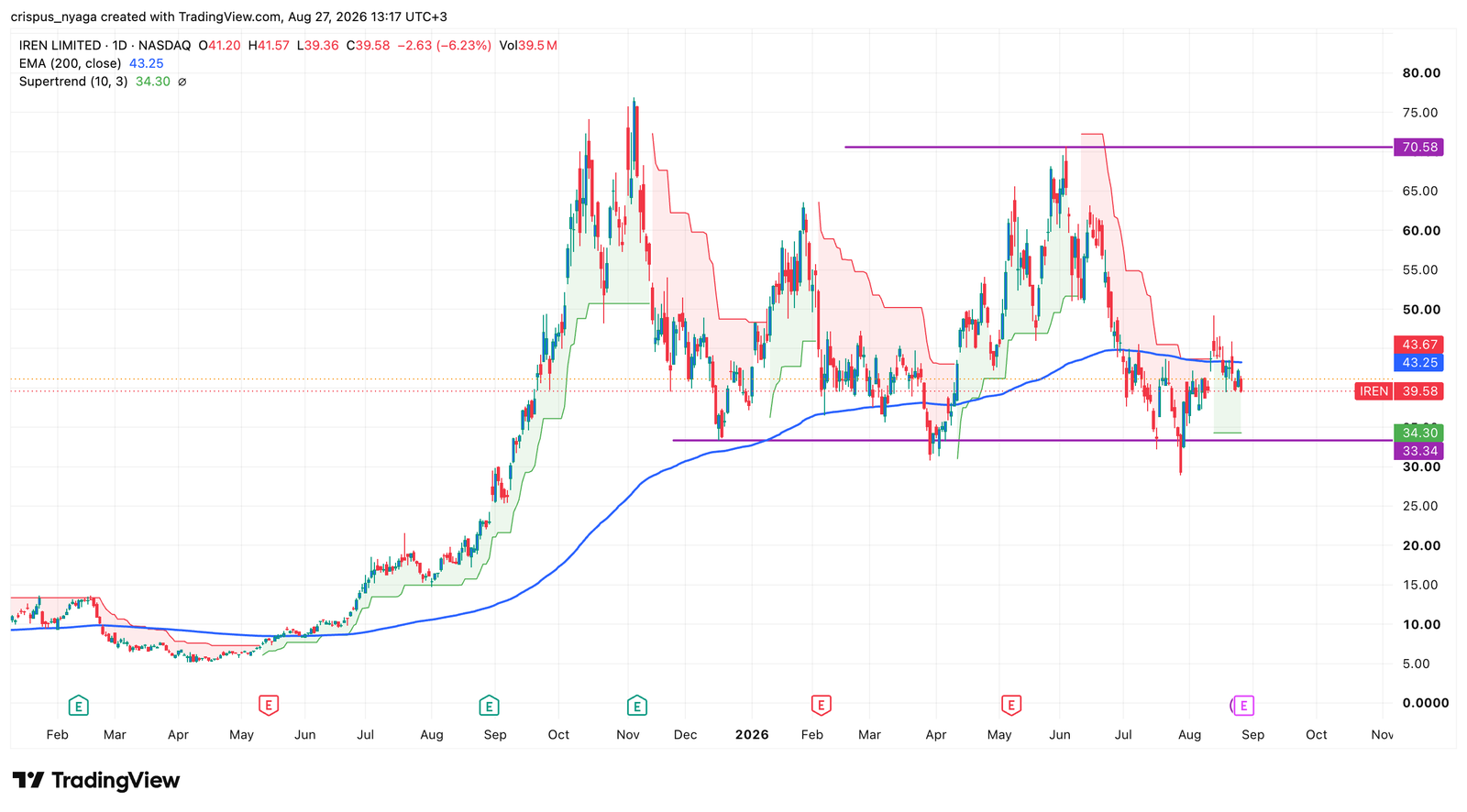Image resolution: width=1467 pixels, height=812 pixels.
Task: Select the green earnings marker above Sep 2025
Action: (489, 706)
